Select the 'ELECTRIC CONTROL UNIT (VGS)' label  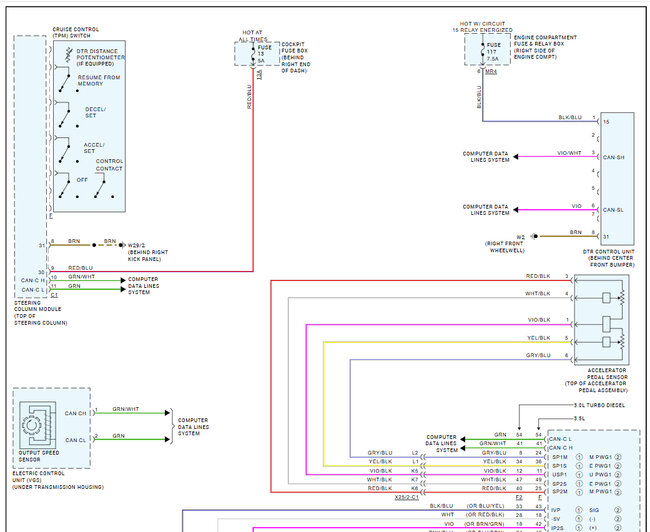click(39, 476)
